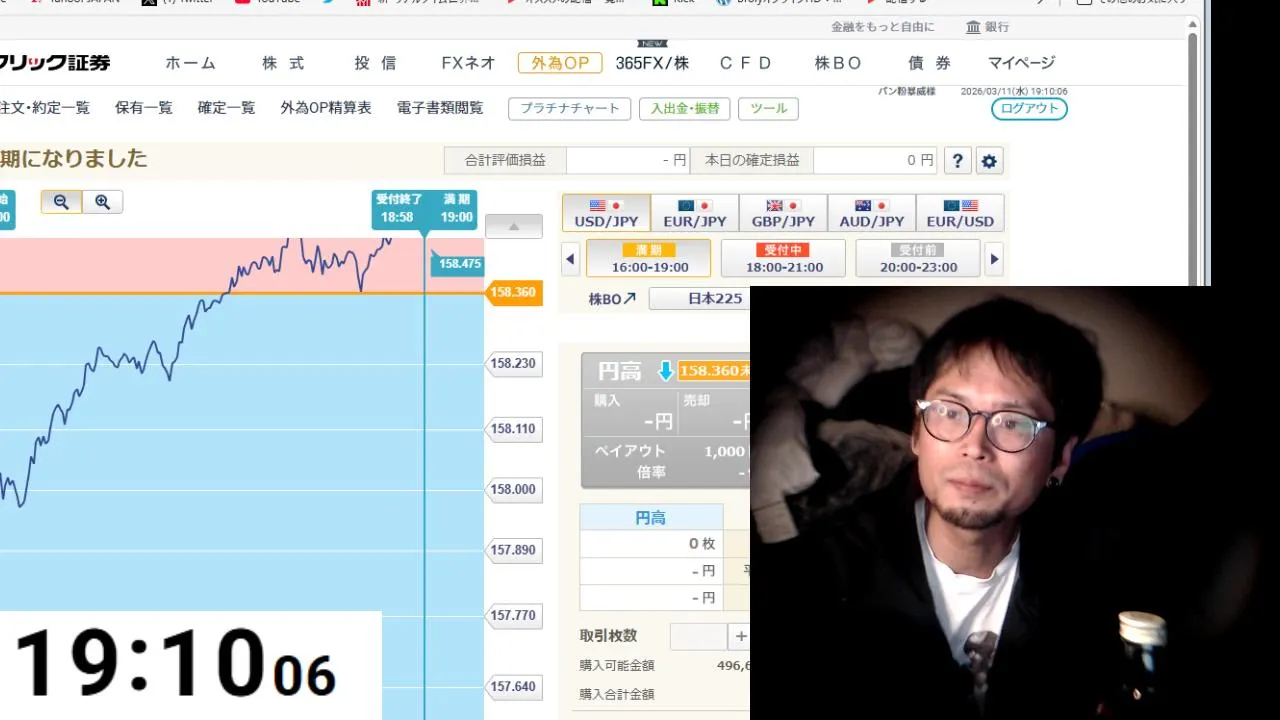Screen dimensions: 1280x720
Task: Open the 365FX/株 menu
Action: coord(652,63)
